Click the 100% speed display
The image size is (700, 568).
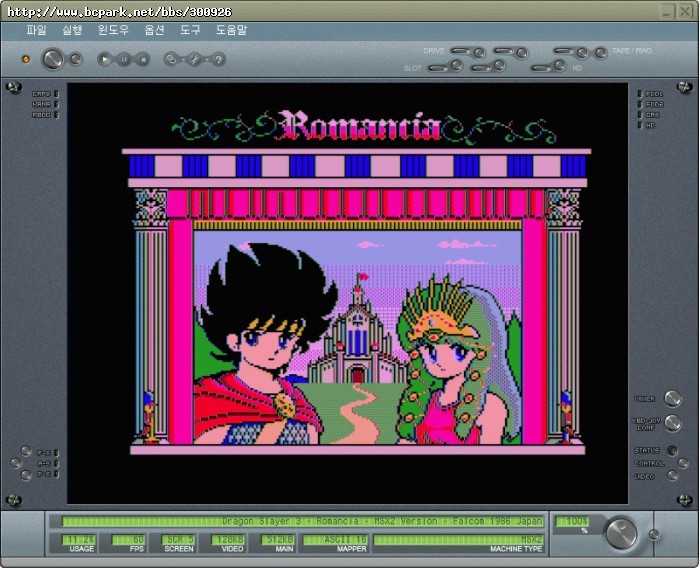572,521
